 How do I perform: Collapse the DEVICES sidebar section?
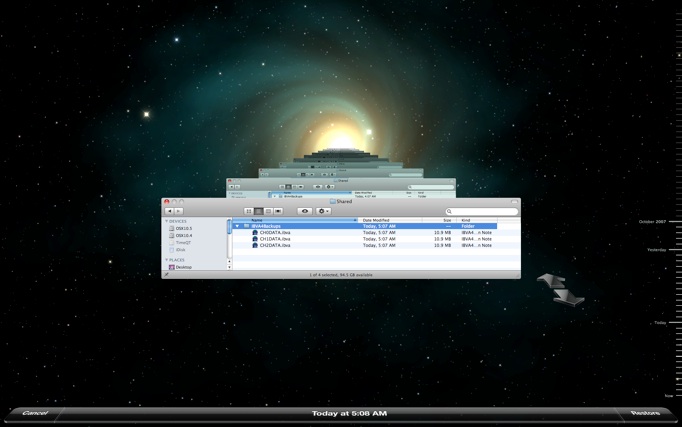point(167,221)
